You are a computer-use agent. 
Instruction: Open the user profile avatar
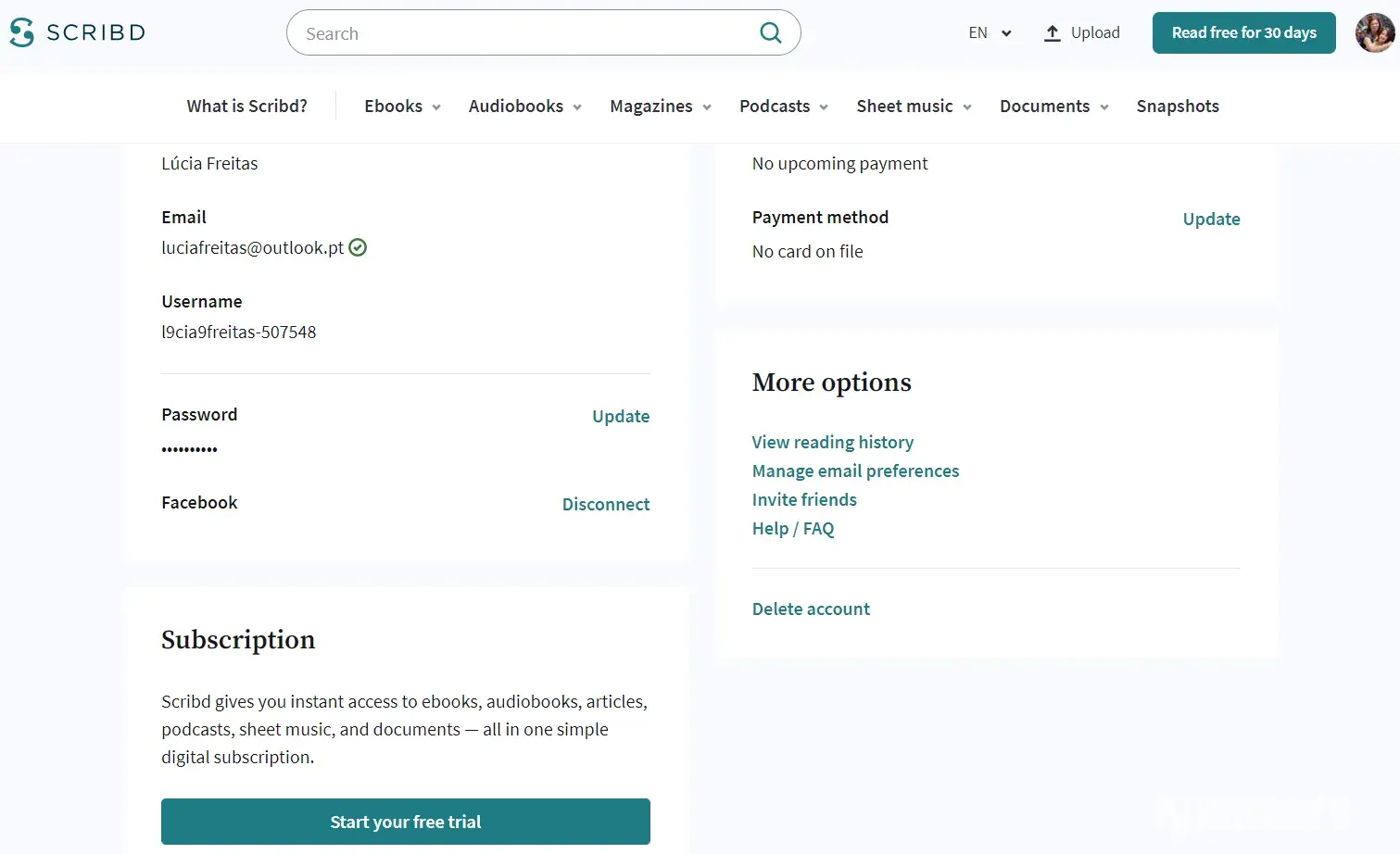point(1374,33)
